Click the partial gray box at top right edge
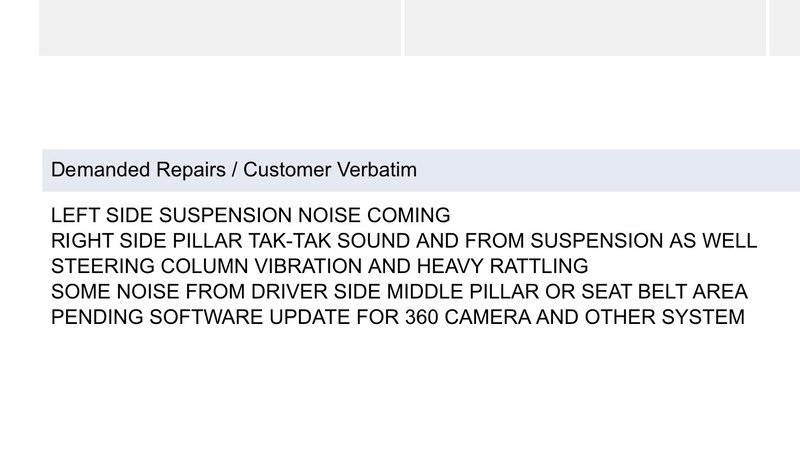The height and width of the screenshot is (450, 800). 785,28
